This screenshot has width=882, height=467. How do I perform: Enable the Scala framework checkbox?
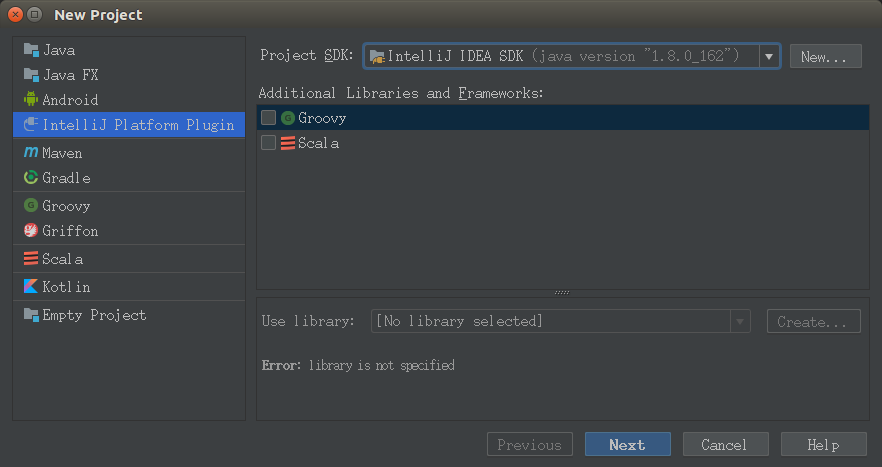click(268, 143)
